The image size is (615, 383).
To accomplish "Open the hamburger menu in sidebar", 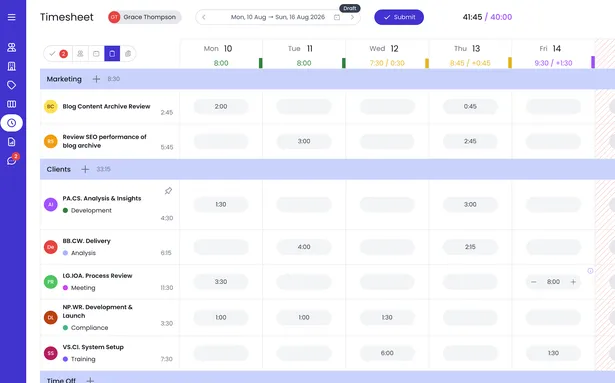I will 11,17.
